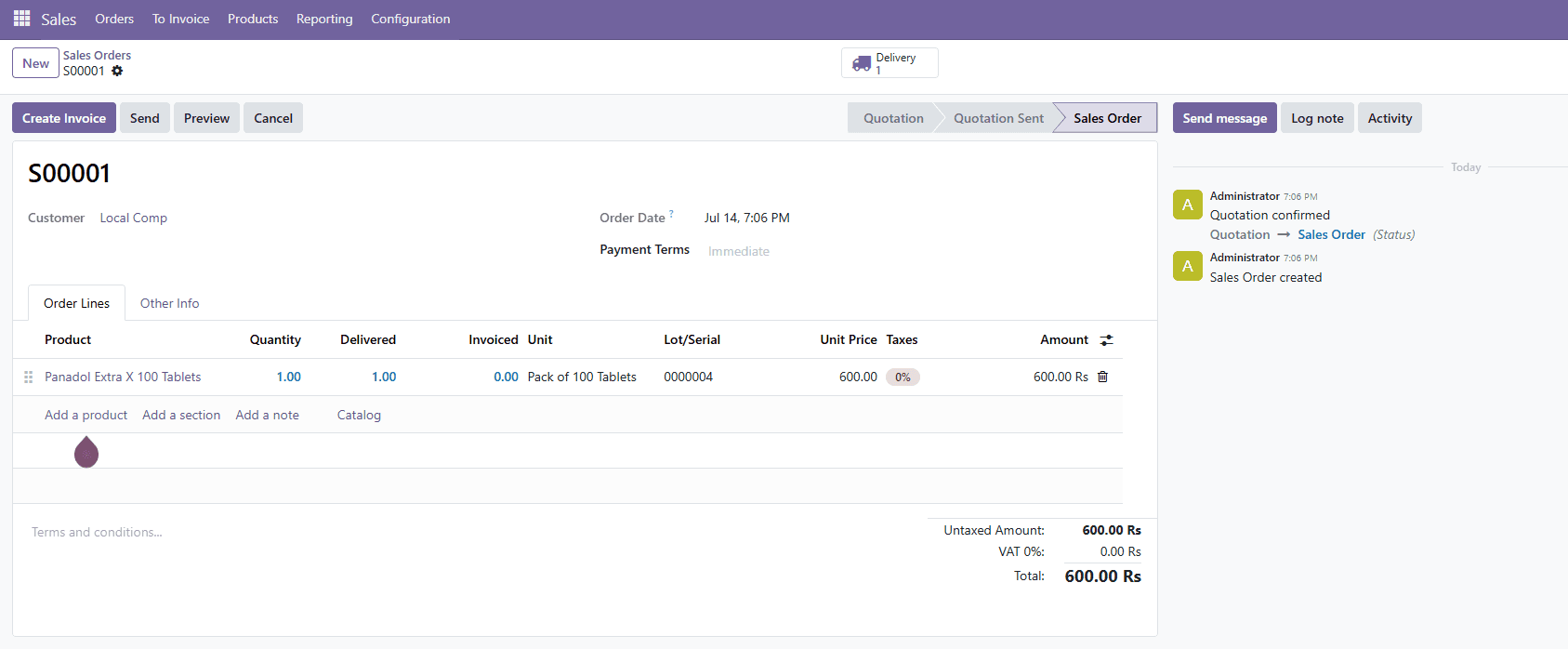Click the Untaxed Amount 600.00 Rs value
Screen dimensions: 1568x649
tap(1112, 530)
